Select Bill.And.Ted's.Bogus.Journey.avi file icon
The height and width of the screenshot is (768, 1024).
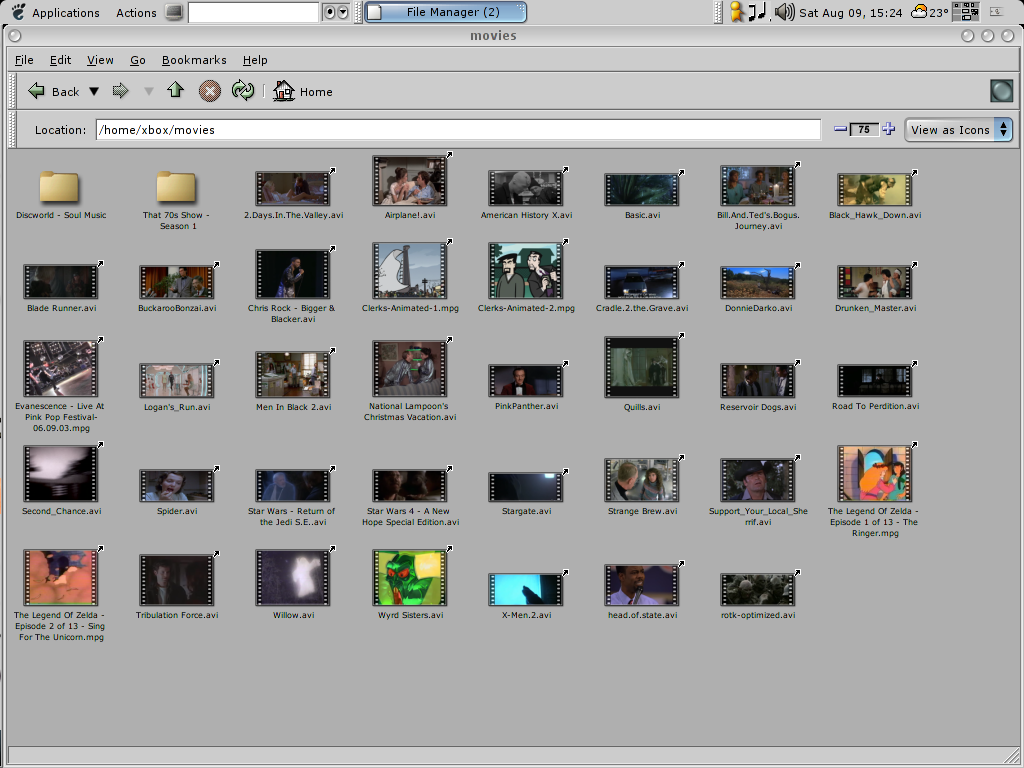(x=758, y=186)
